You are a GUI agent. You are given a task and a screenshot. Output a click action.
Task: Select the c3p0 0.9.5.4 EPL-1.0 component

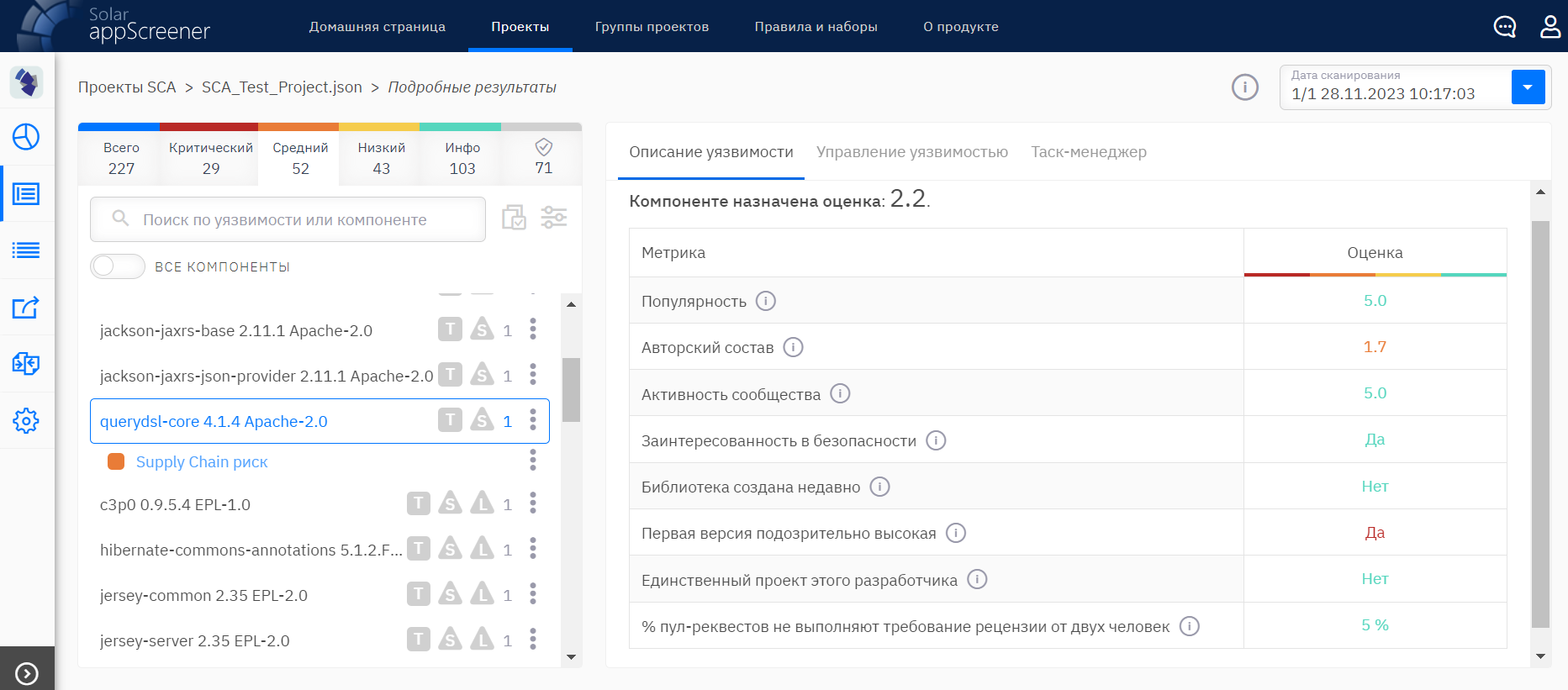[x=175, y=505]
